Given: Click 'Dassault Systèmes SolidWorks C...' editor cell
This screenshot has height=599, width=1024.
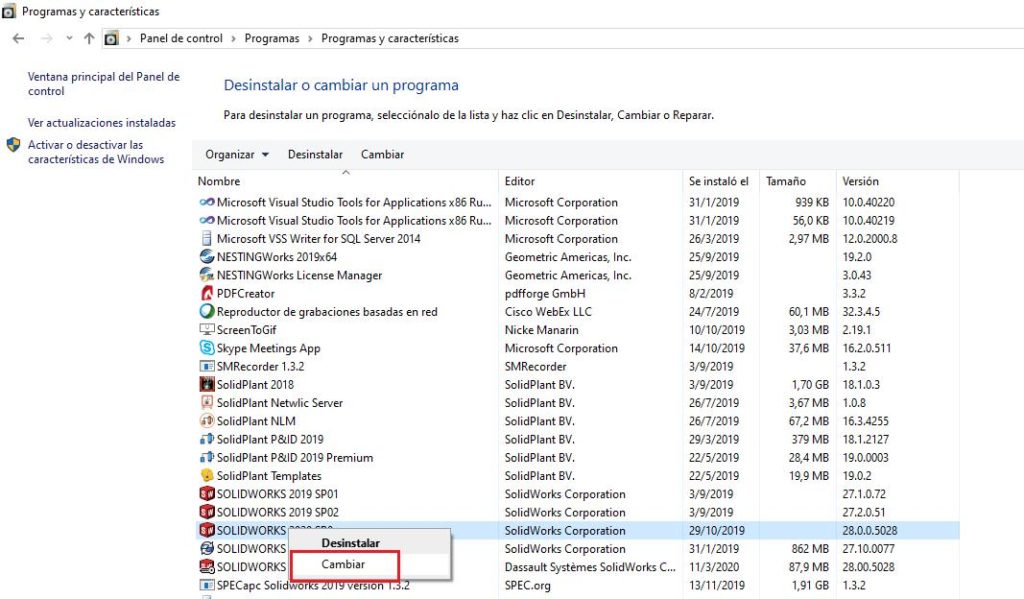Looking at the screenshot, I should [x=590, y=567].
